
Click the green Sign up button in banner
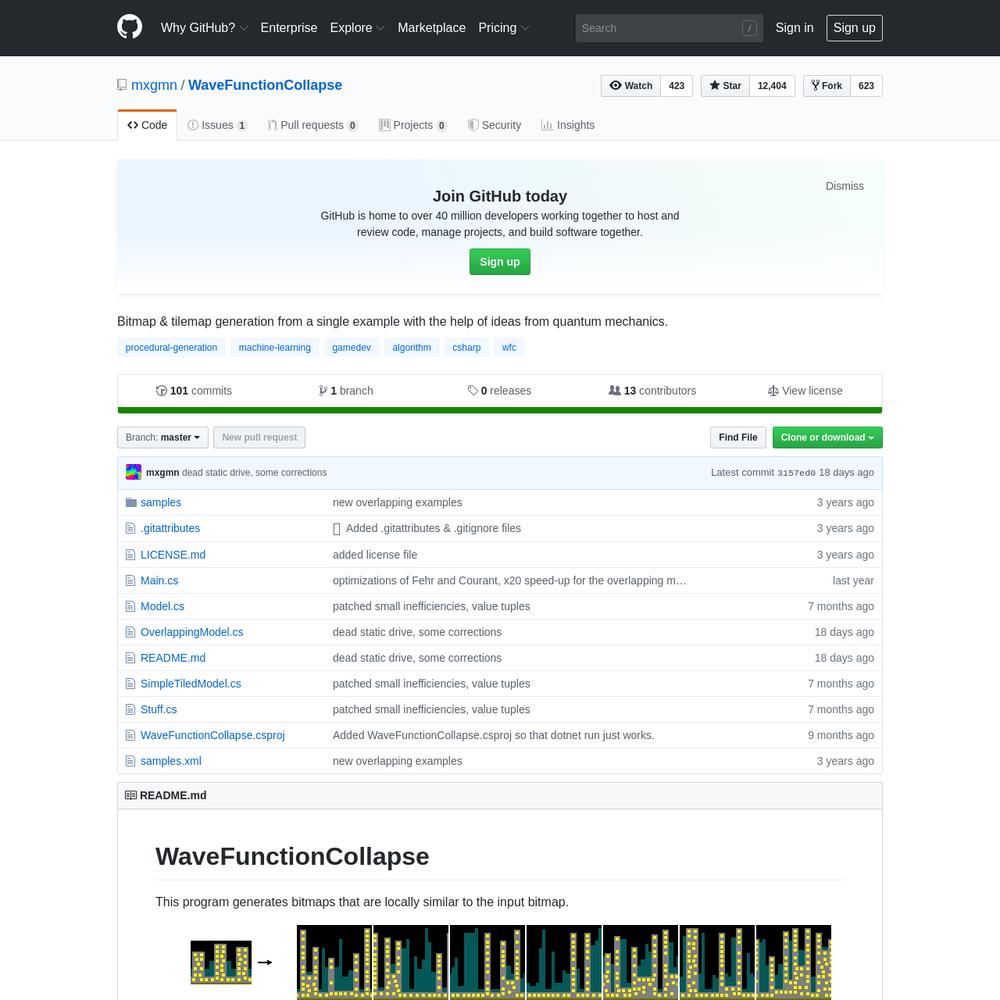pos(500,261)
